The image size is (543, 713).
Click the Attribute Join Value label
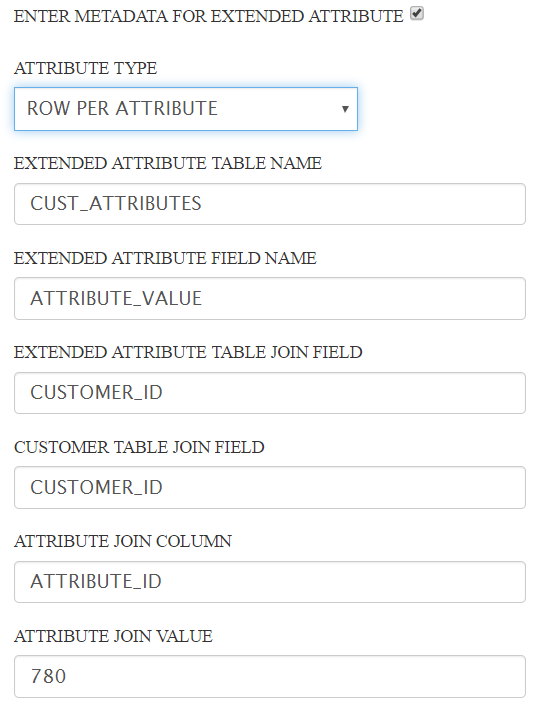tap(113, 636)
